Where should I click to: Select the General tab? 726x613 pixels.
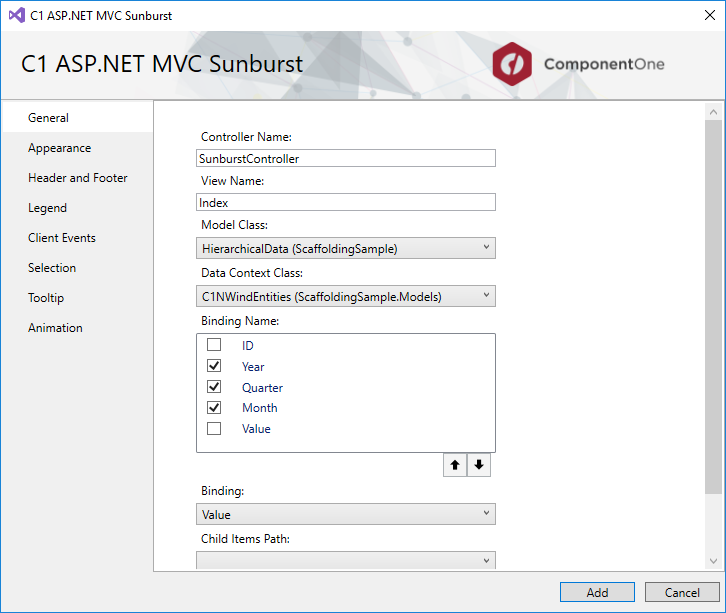pos(78,118)
